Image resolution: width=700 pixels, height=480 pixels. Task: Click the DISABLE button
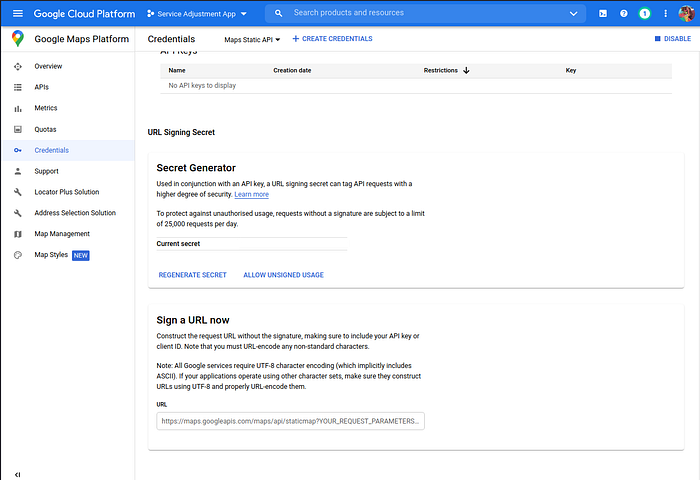[673, 39]
